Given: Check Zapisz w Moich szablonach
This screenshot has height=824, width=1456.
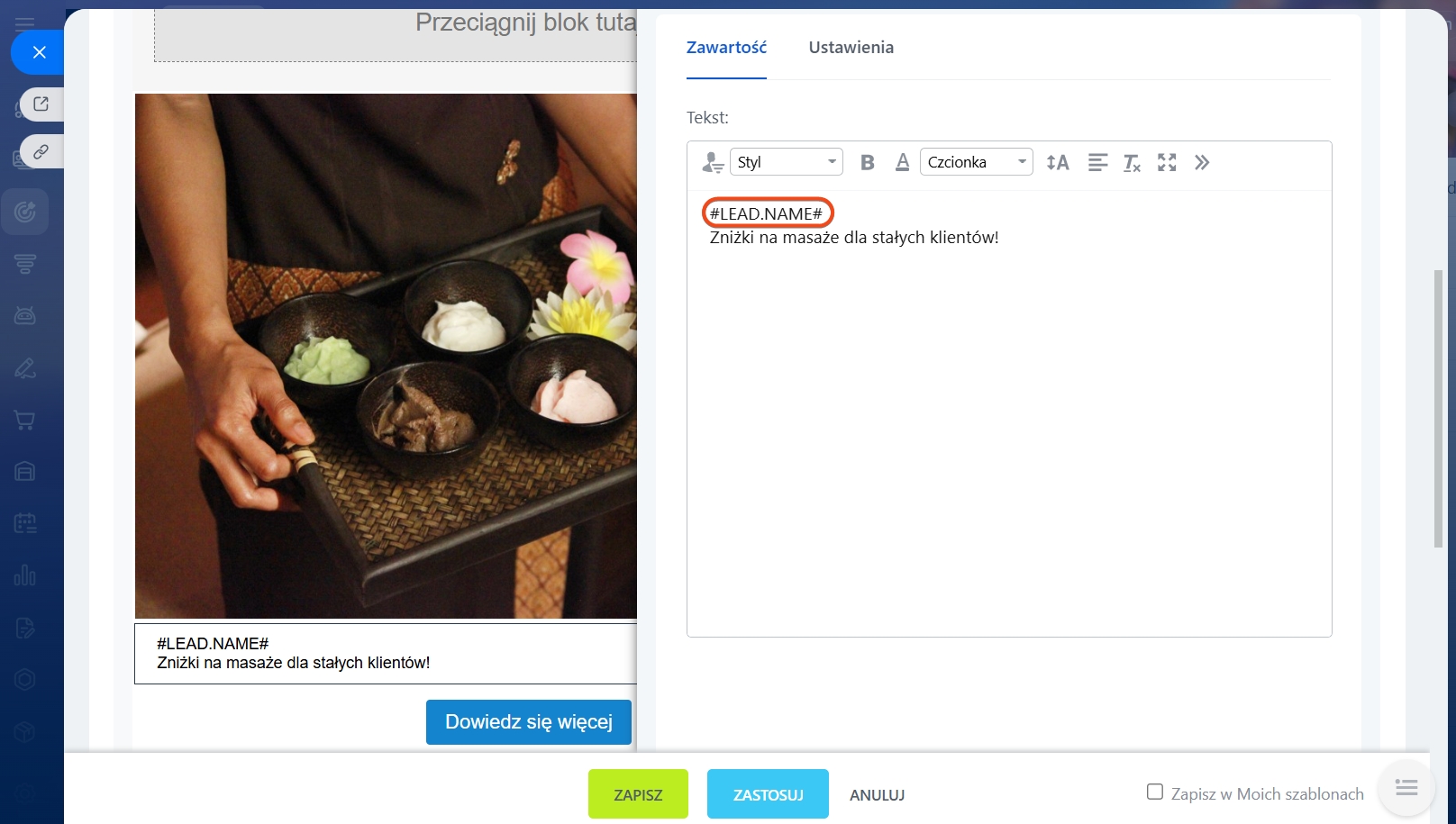Looking at the screenshot, I should [1155, 792].
